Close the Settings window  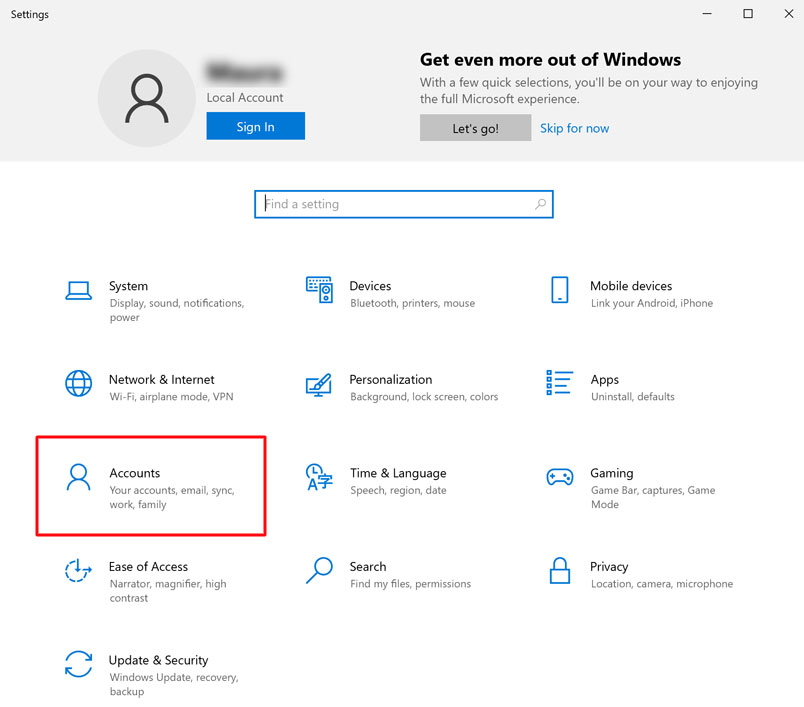pos(789,14)
